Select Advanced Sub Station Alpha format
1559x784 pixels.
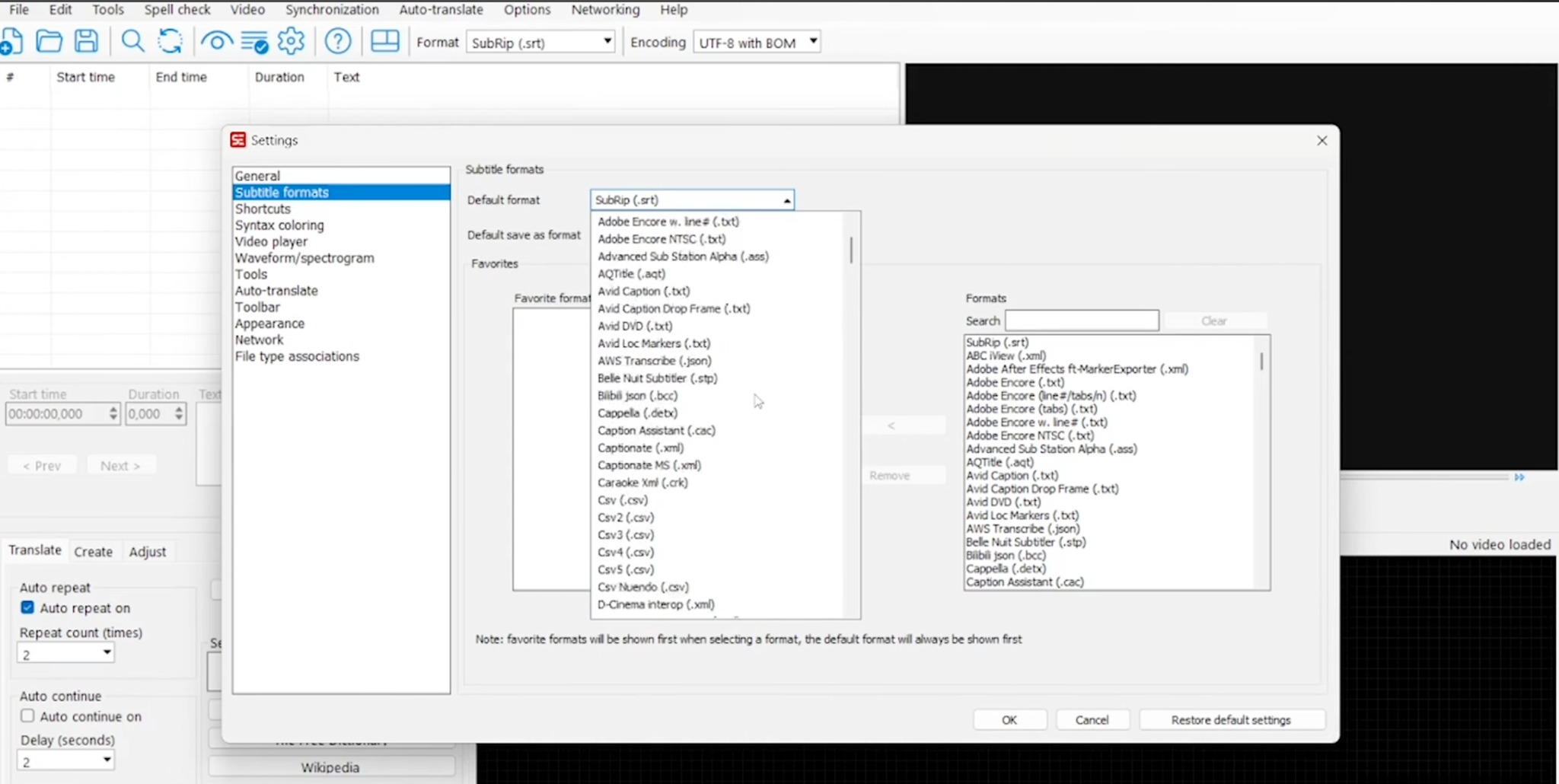click(682, 257)
